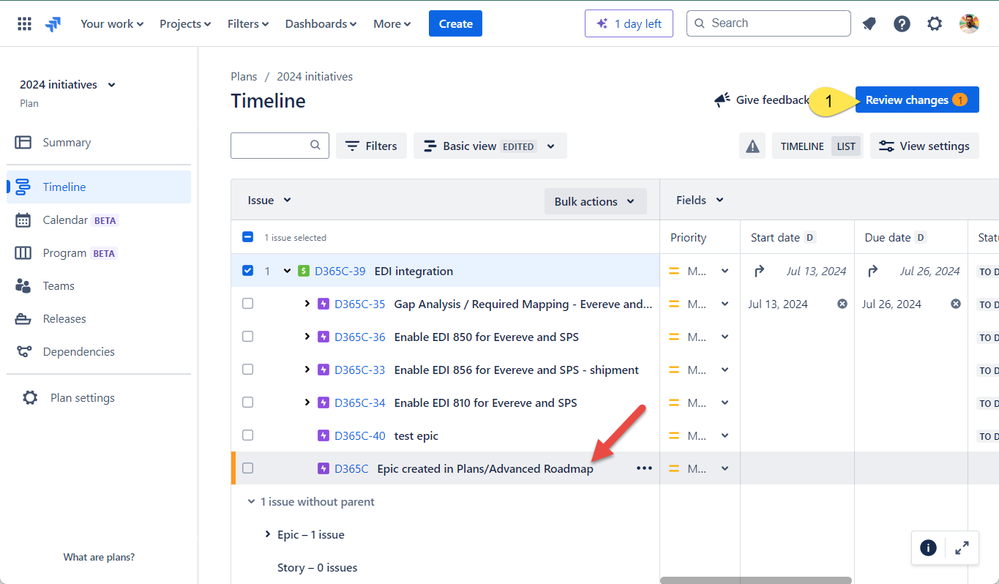Open the Bulk actions dropdown
This screenshot has height=584, width=999.
pos(595,201)
